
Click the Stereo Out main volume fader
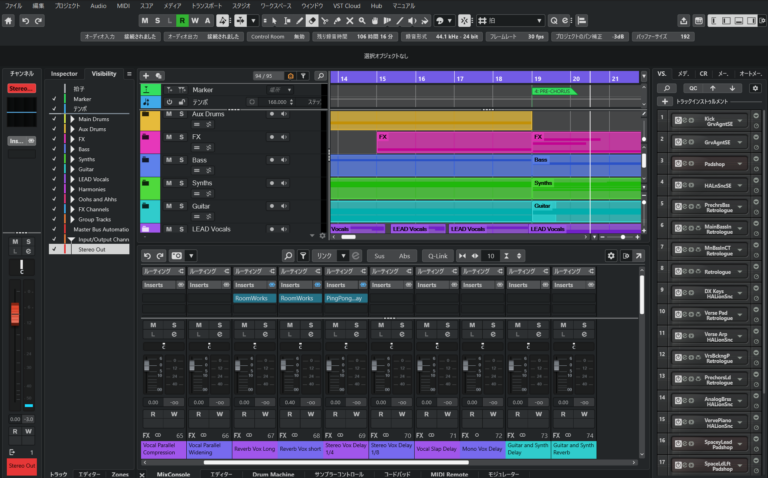15,313
